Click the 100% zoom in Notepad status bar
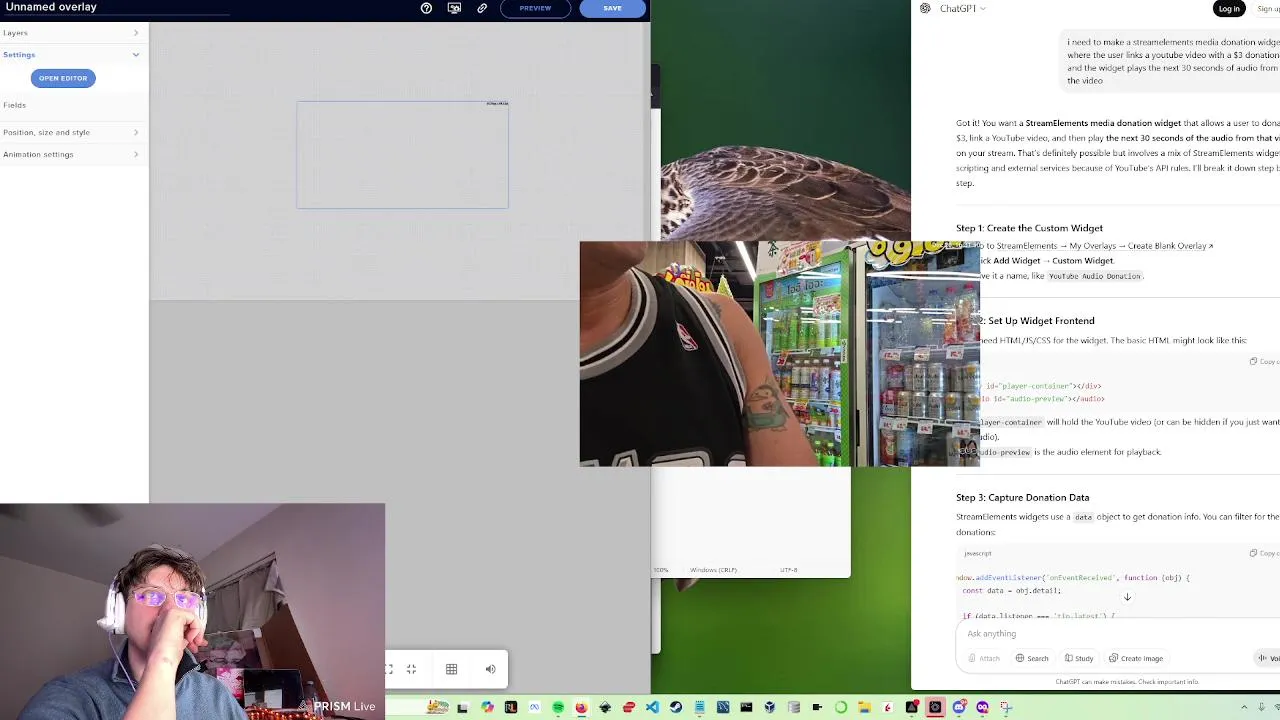Viewport: 1280px width, 720px height. point(660,570)
